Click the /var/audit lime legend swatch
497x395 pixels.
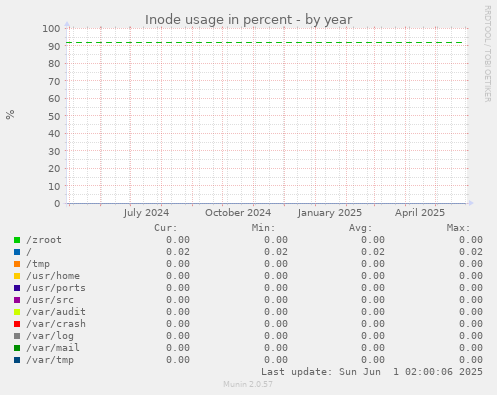coord(17,312)
